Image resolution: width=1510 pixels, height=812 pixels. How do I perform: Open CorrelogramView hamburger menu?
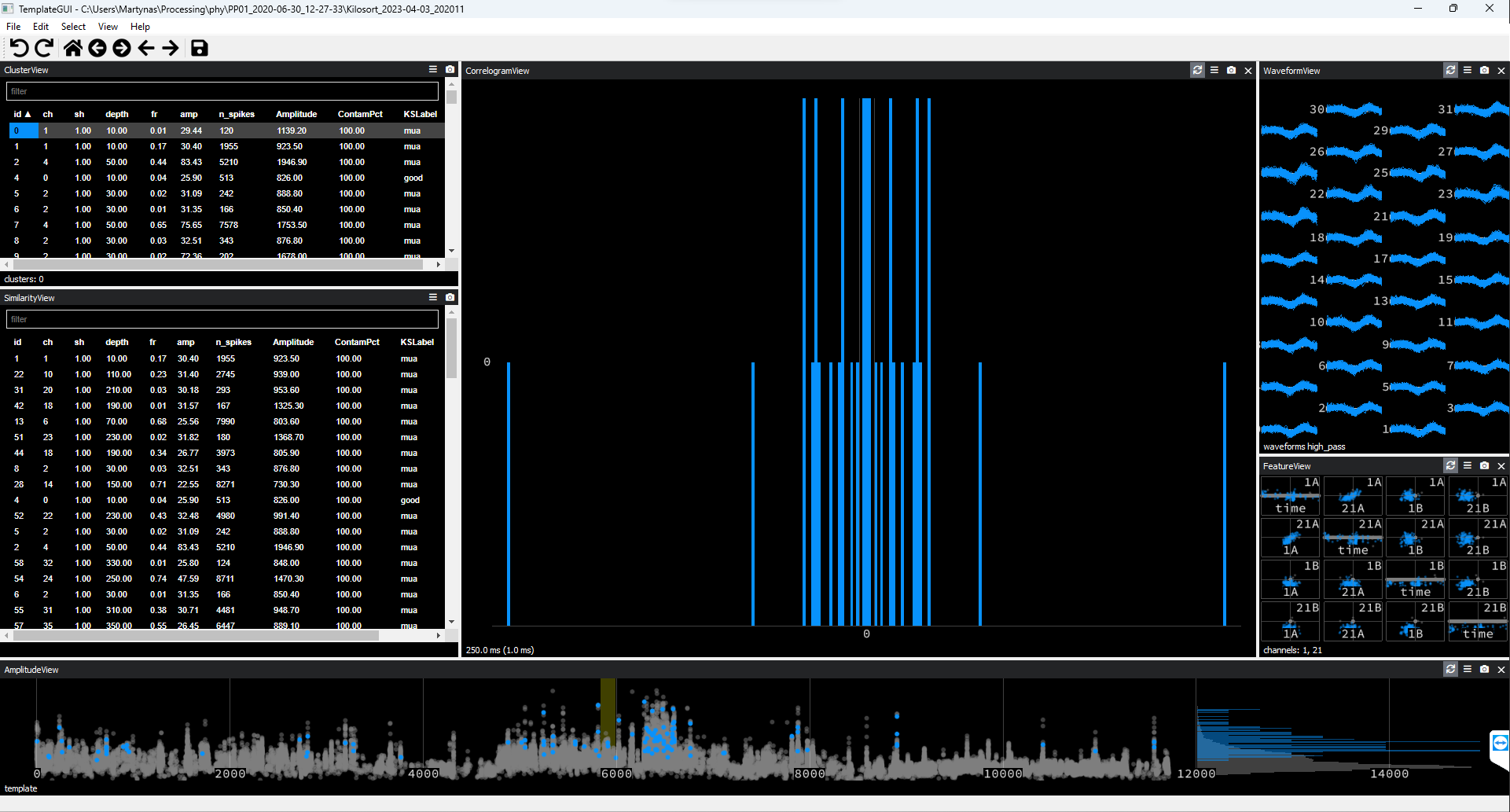point(1214,70)
